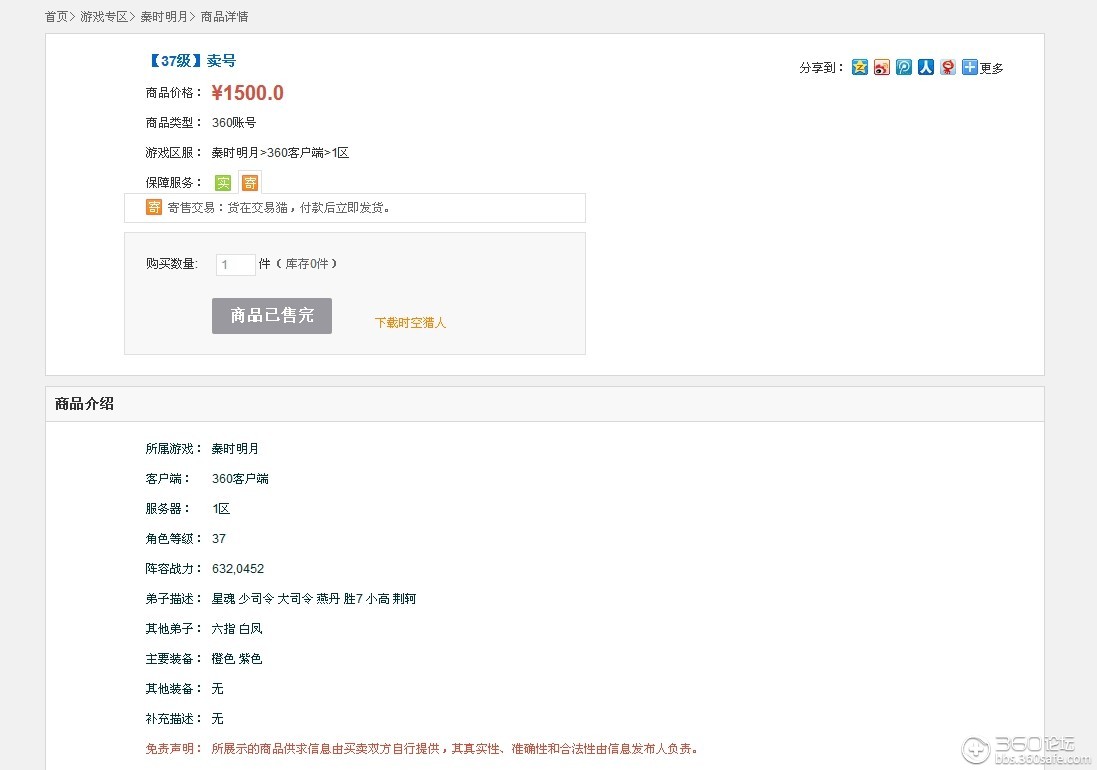Share to Renren icon
This screenshot has width=1097, height=770.
tap(926, 67)
